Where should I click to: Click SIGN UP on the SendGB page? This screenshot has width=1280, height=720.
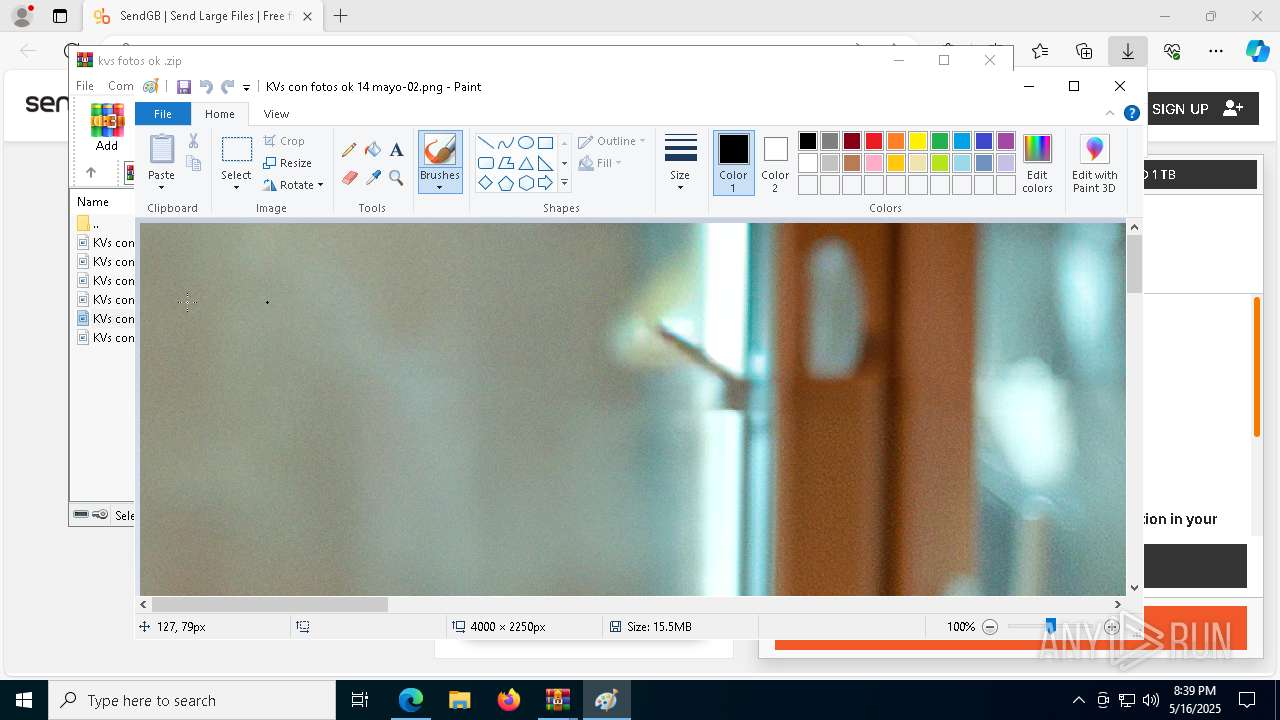point(1197,109)
